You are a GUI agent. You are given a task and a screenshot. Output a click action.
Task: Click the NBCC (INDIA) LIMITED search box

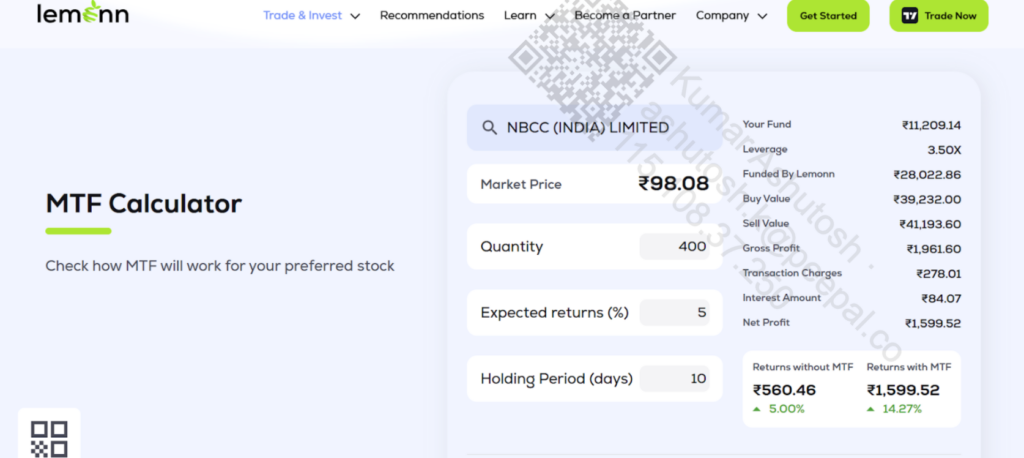click(594, 128)
